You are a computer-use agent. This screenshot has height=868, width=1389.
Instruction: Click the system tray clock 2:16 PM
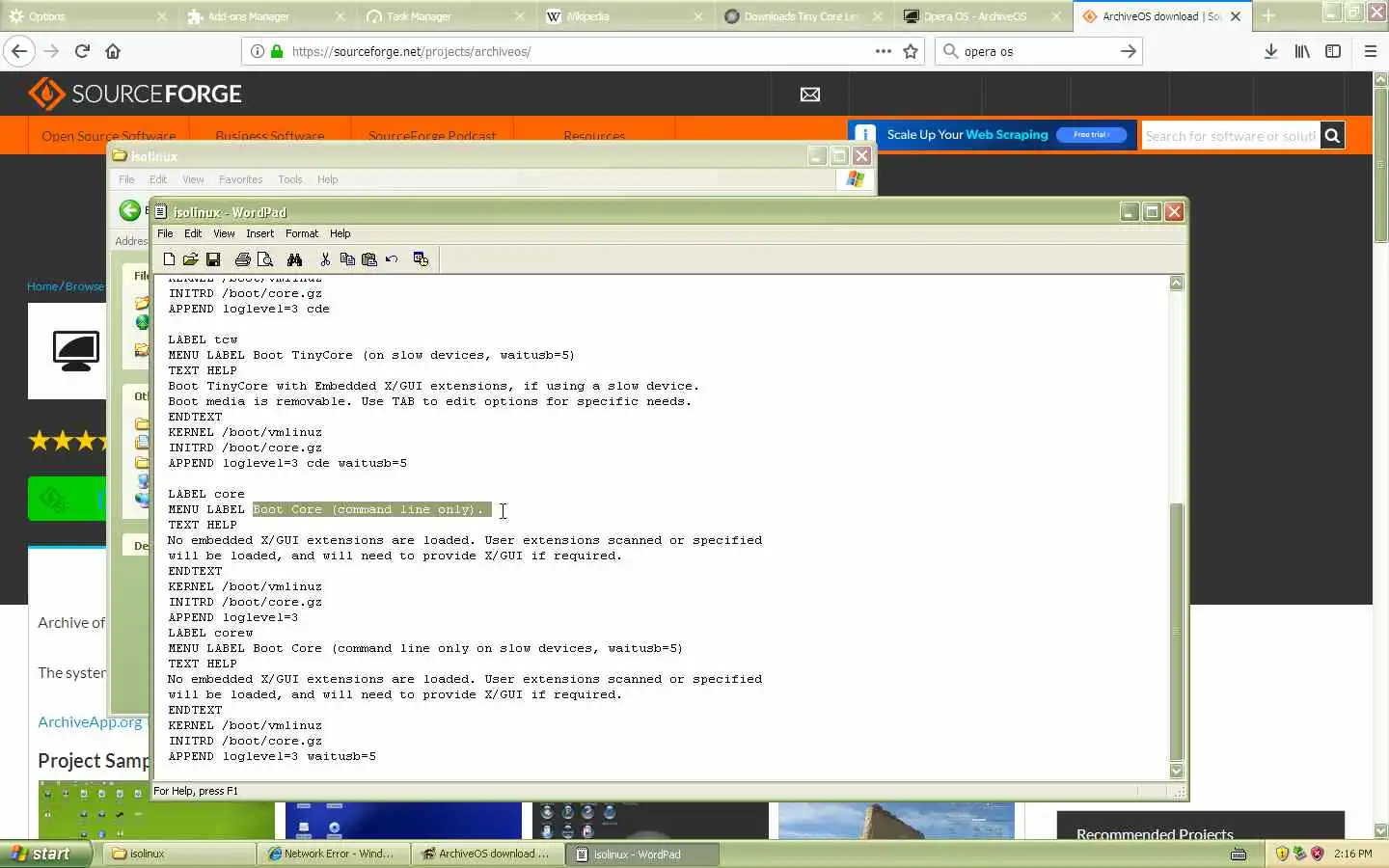1352,854
